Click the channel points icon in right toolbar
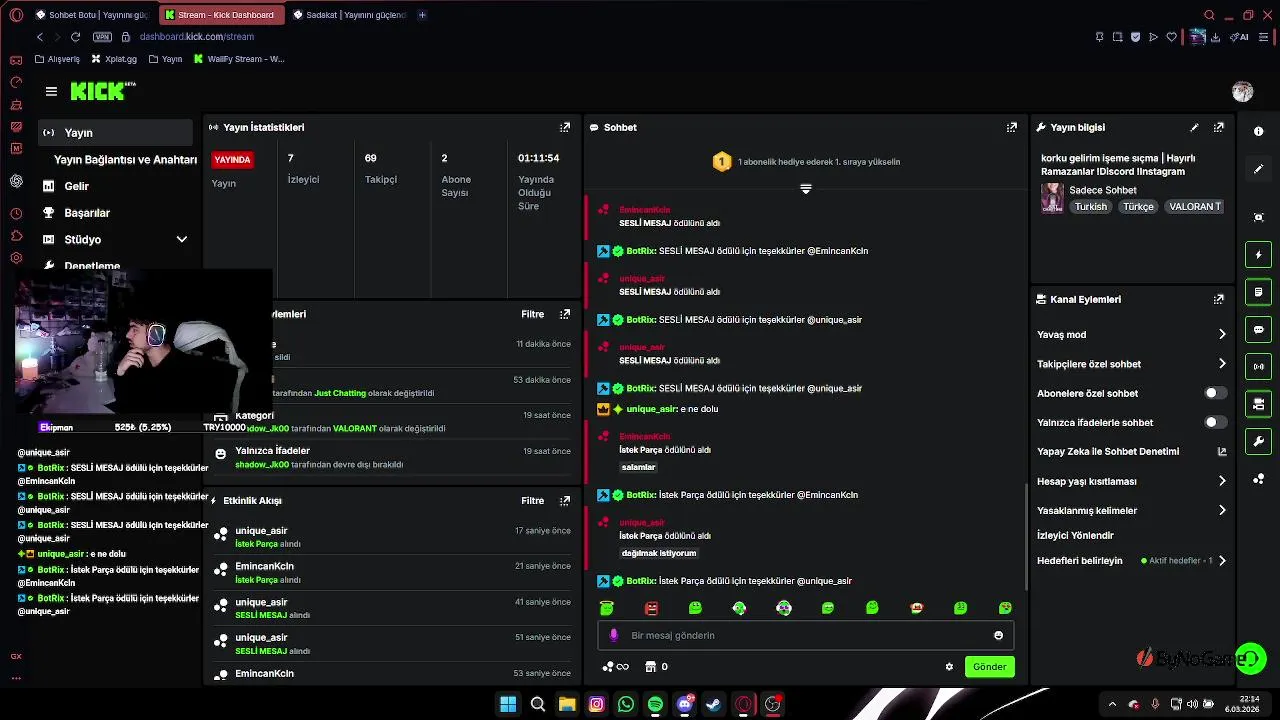 pos(1258,479)
